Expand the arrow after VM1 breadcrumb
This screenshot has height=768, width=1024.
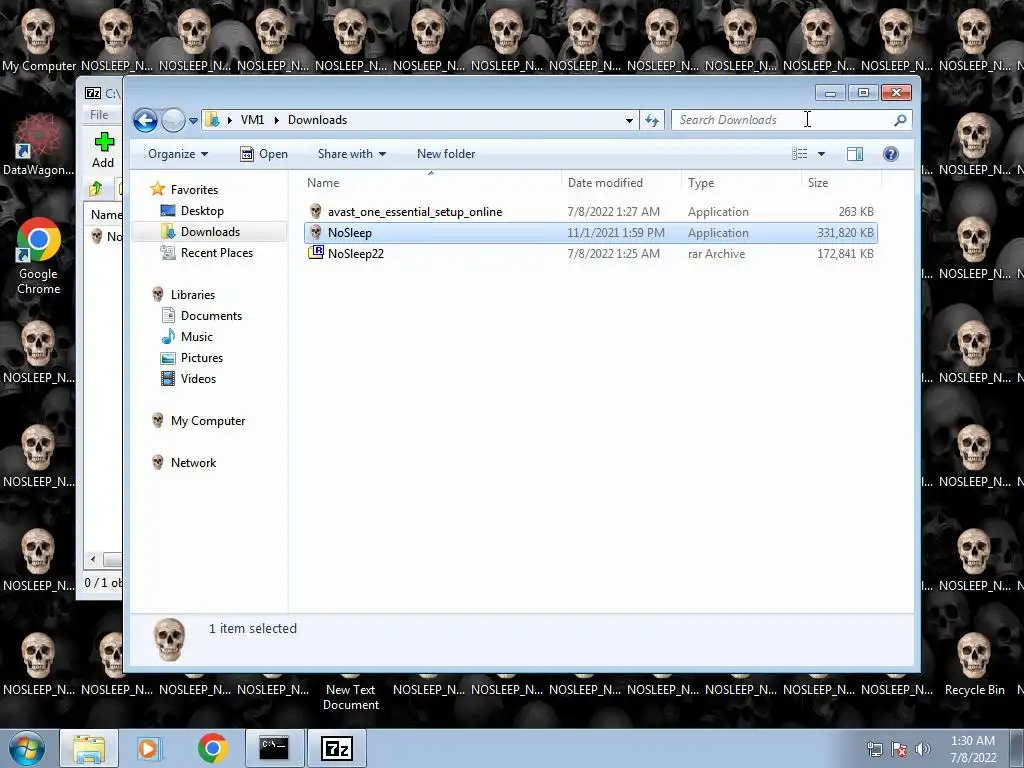click(276, 120)
